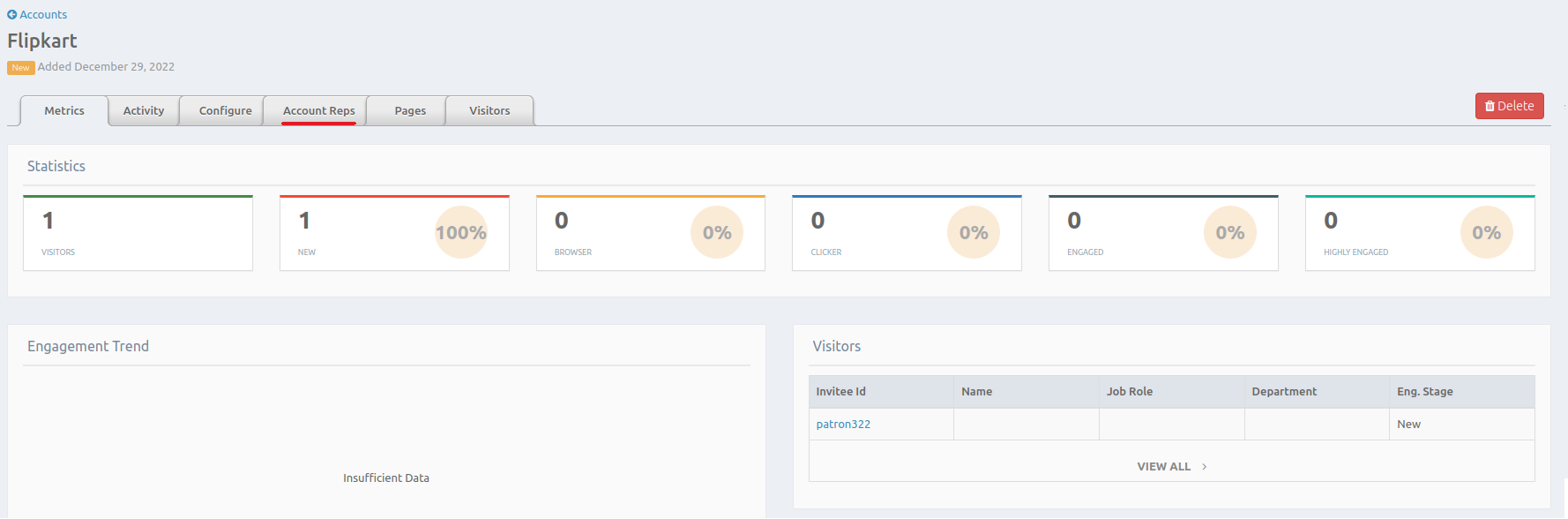This screenshot has height=519, width=1568.
Task: Click VIEW ALL visitors link
Action: click(x=1163, y=467)
